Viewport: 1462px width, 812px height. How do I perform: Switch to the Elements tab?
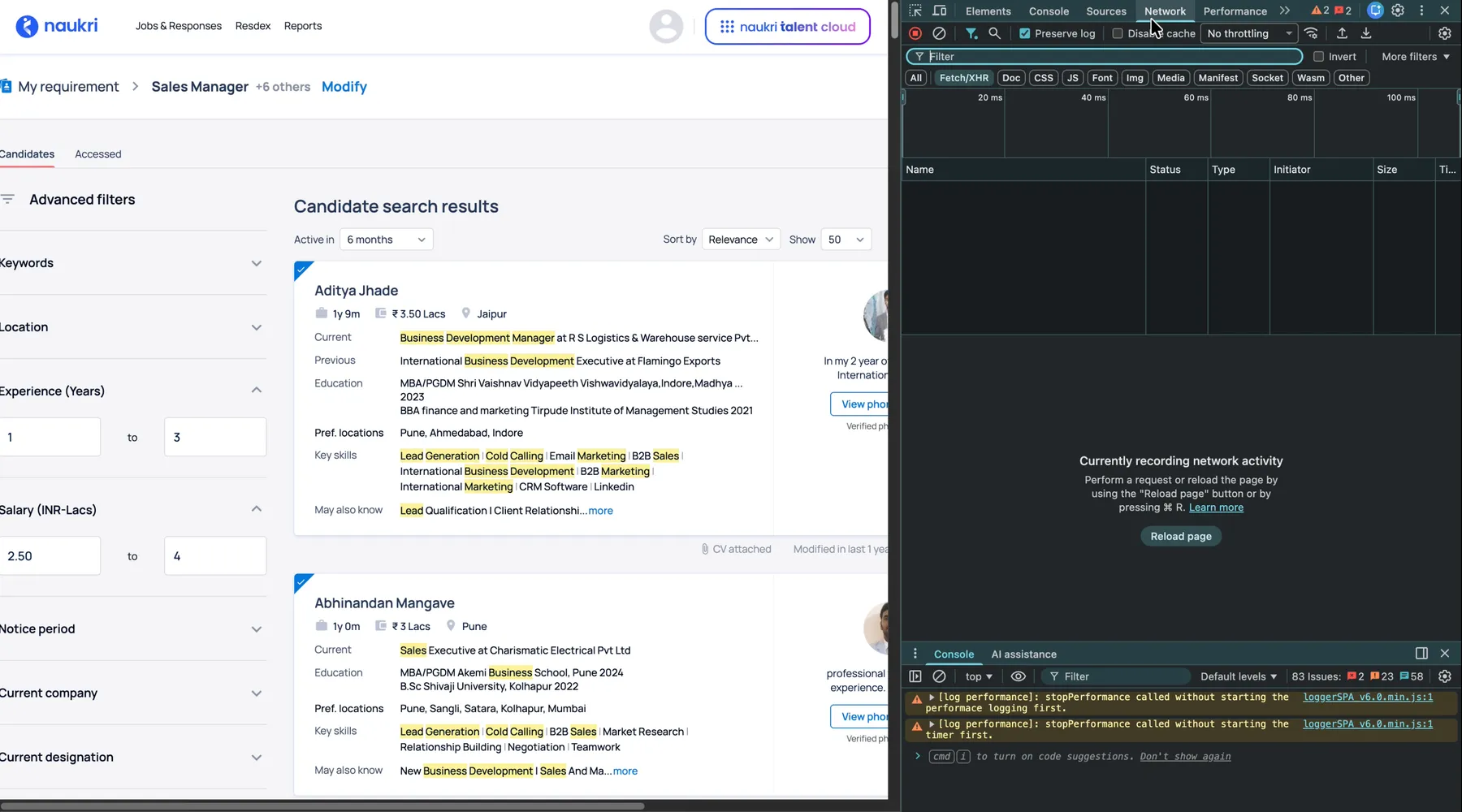click(x=988, y=11)
